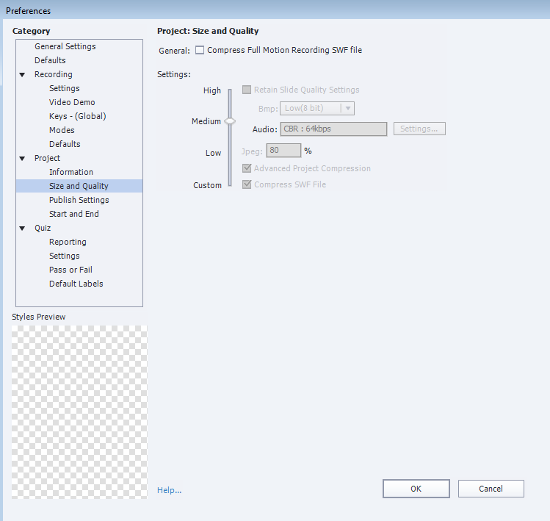The height and width of the screenshot is (521, 550).
Task: Select Keys - (Global) item
Action: (78, 116)
